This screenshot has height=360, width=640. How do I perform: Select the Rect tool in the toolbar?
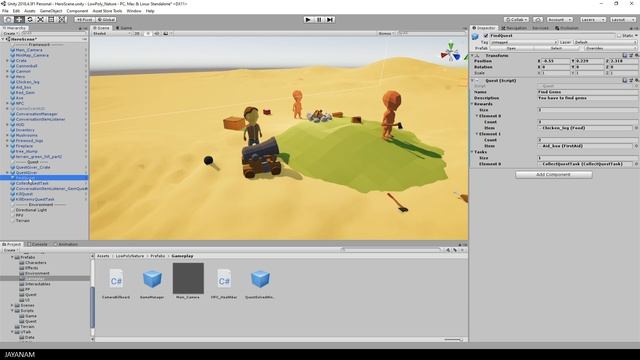coord(51,20)
